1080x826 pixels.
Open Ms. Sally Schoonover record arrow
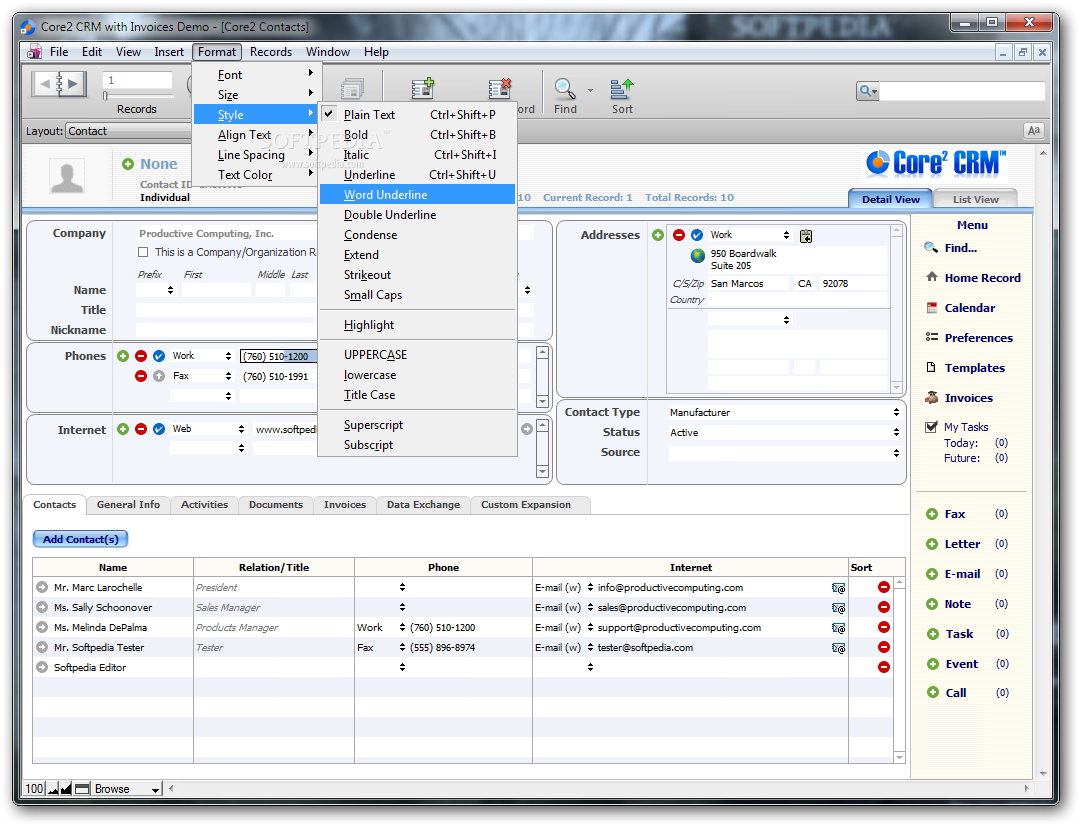click(x=42, y=607)
